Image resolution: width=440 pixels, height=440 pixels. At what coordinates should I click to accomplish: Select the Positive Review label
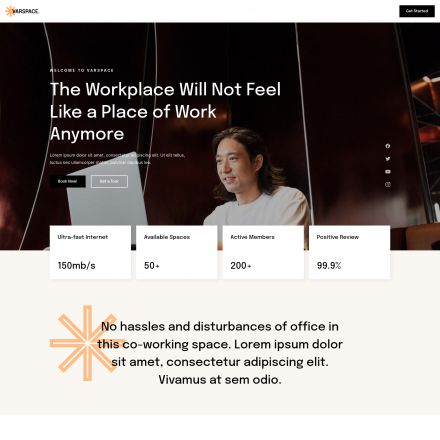(x=338, y=237)
